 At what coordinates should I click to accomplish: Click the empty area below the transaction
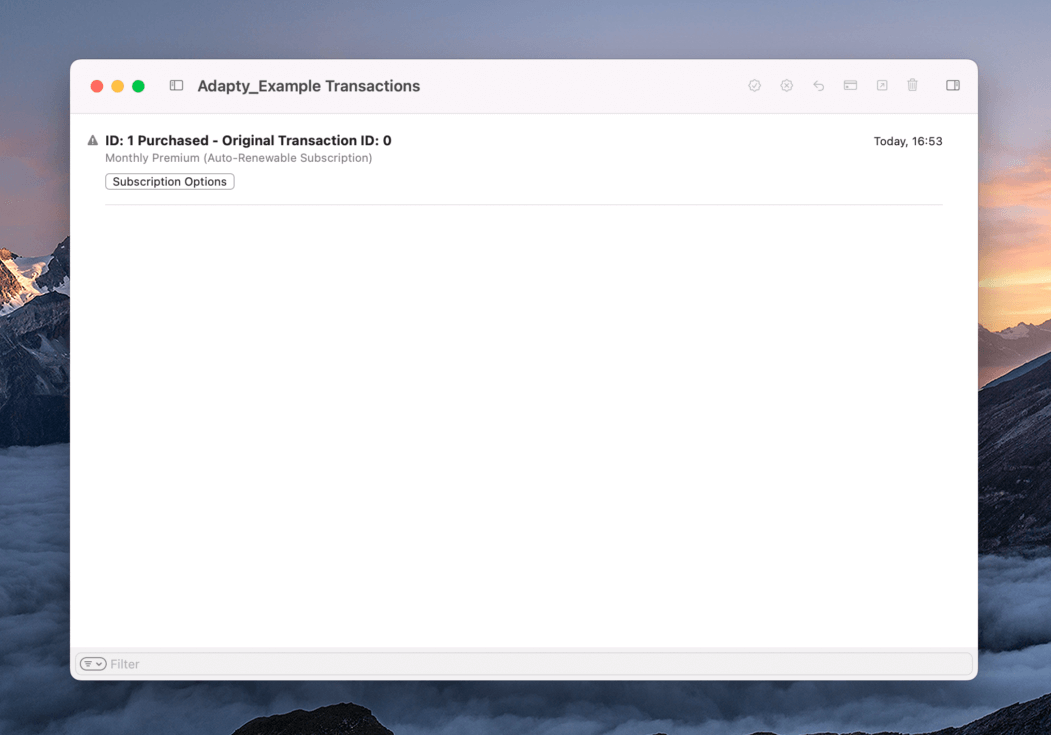coord(523,420)
